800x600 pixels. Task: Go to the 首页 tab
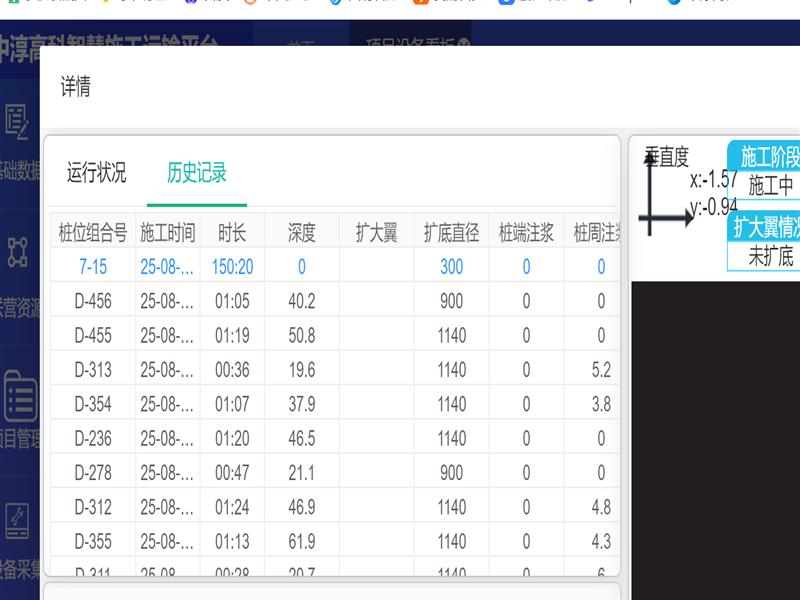tap(300, 43)
